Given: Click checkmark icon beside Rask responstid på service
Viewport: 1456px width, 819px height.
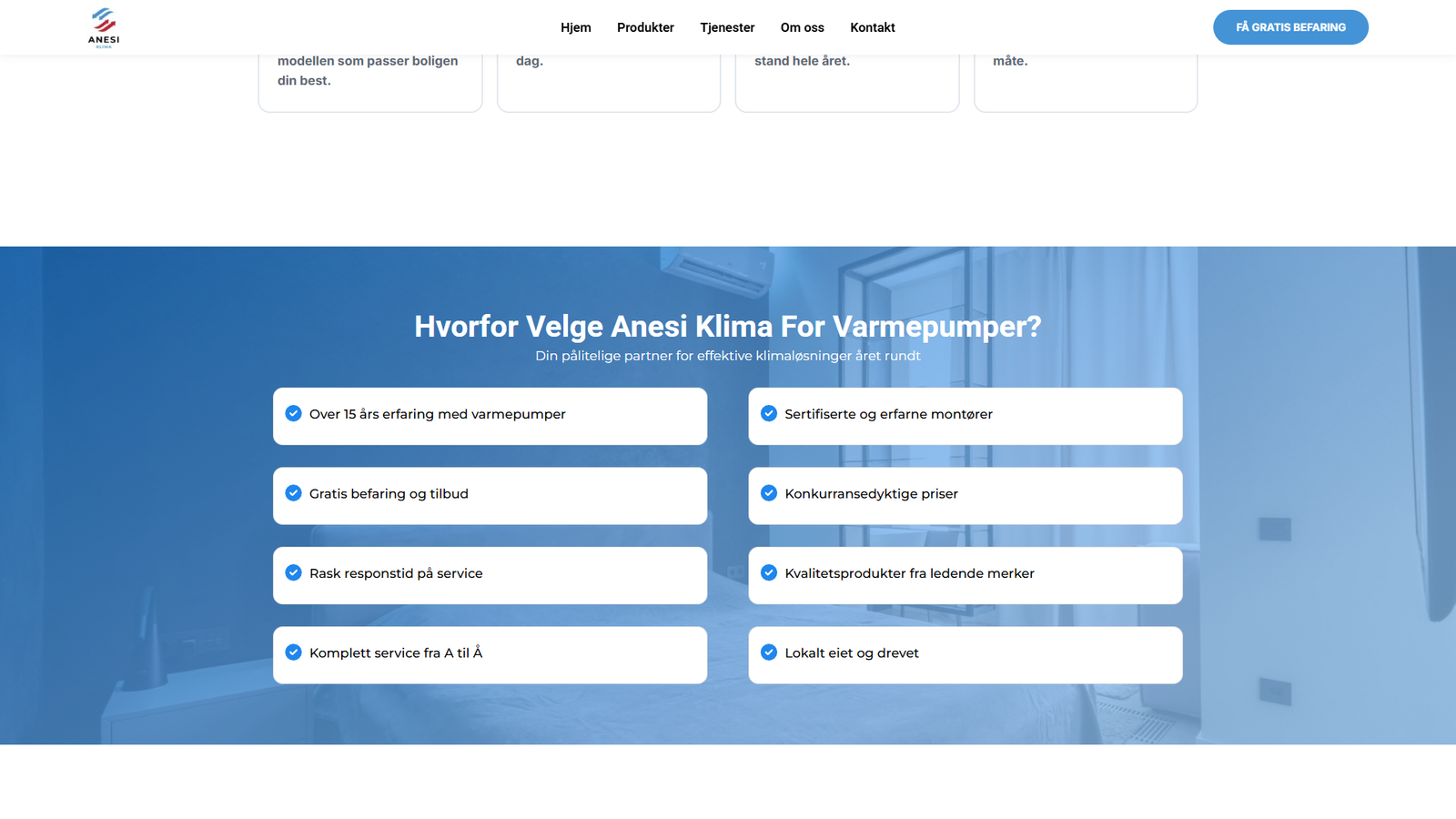Looking at the screenshot, I should pos(293,572).
